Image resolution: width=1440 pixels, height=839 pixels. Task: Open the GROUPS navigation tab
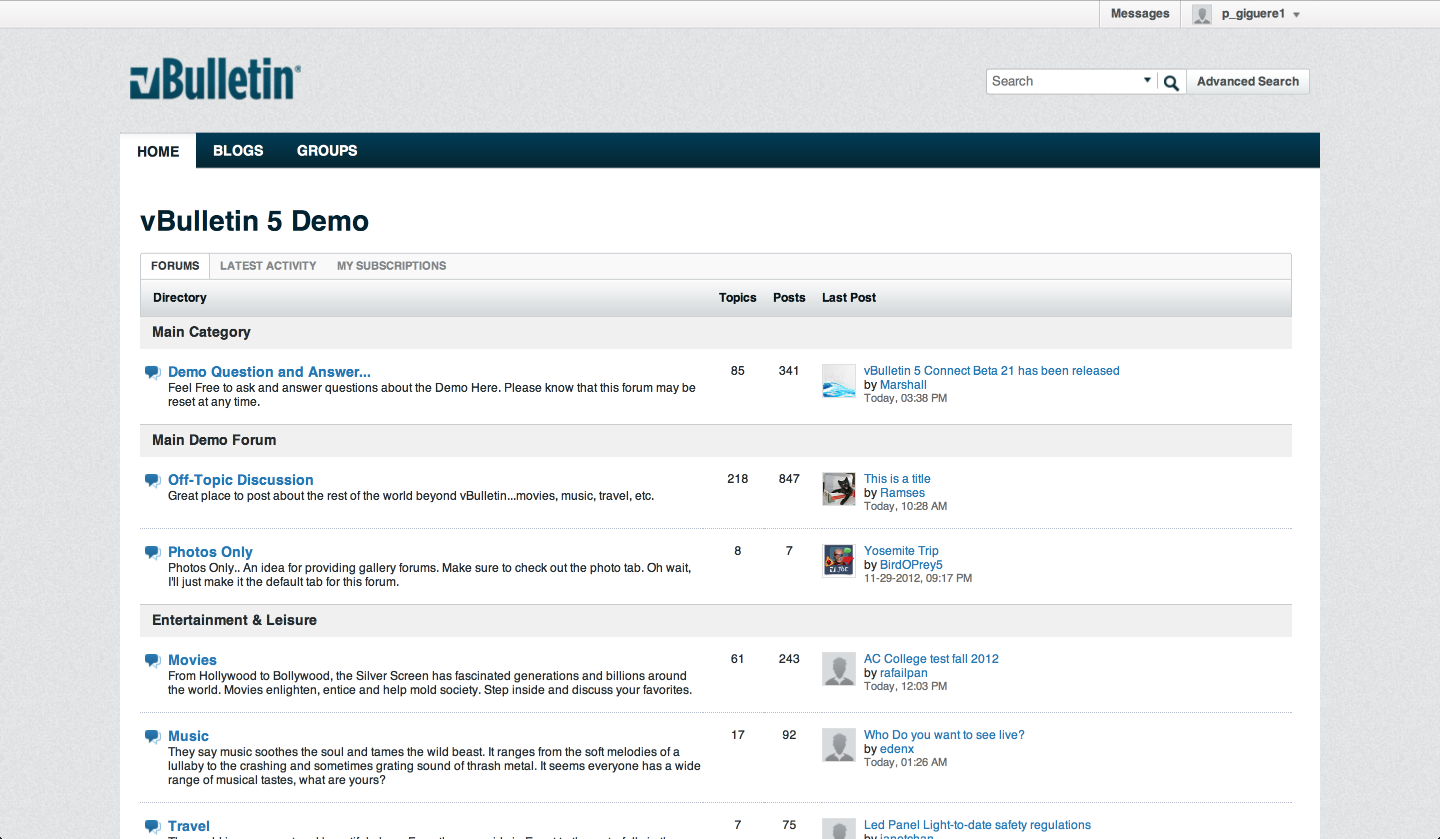click(327, 151)
